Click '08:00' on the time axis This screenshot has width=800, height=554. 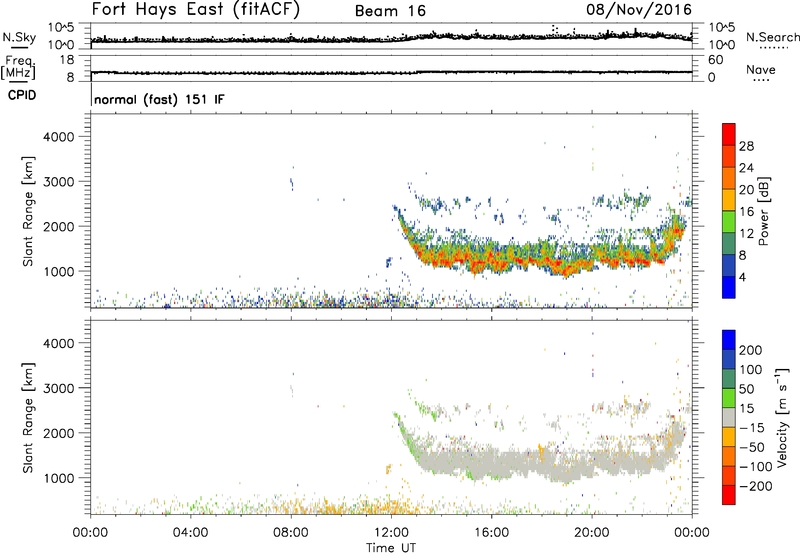291,533
